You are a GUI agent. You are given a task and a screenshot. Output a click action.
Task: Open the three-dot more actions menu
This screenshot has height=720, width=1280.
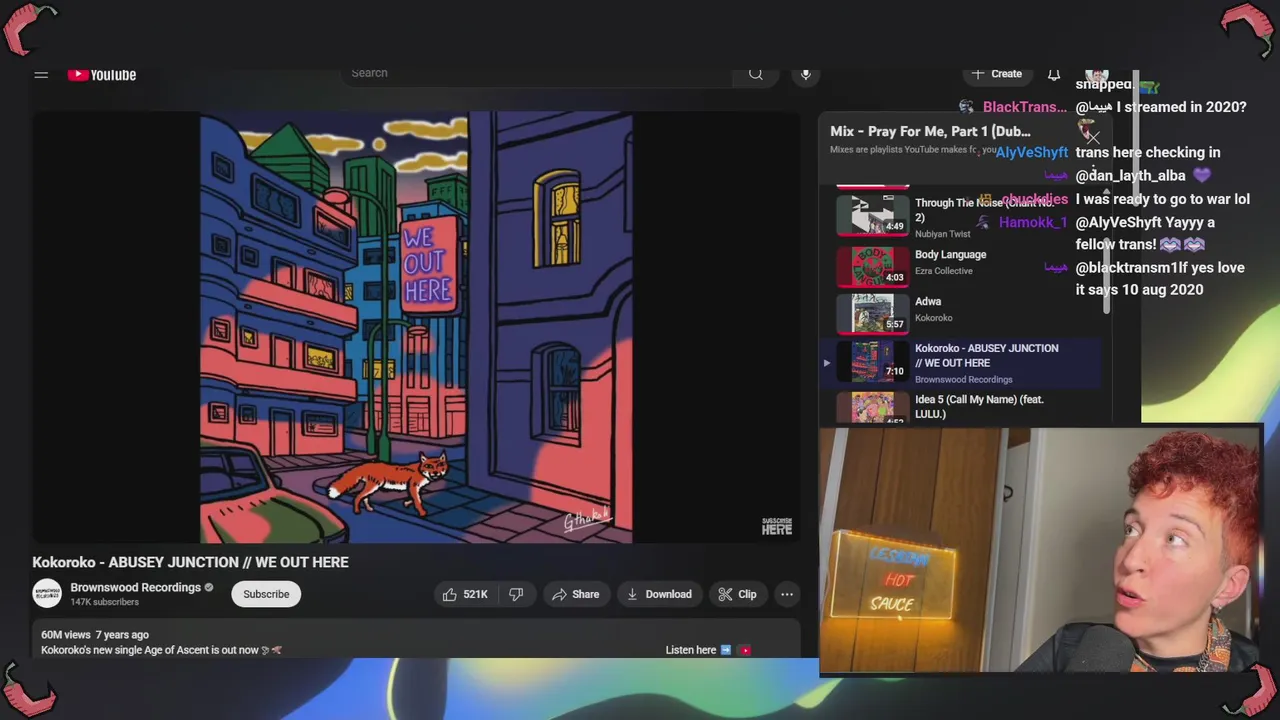[787, 594]
